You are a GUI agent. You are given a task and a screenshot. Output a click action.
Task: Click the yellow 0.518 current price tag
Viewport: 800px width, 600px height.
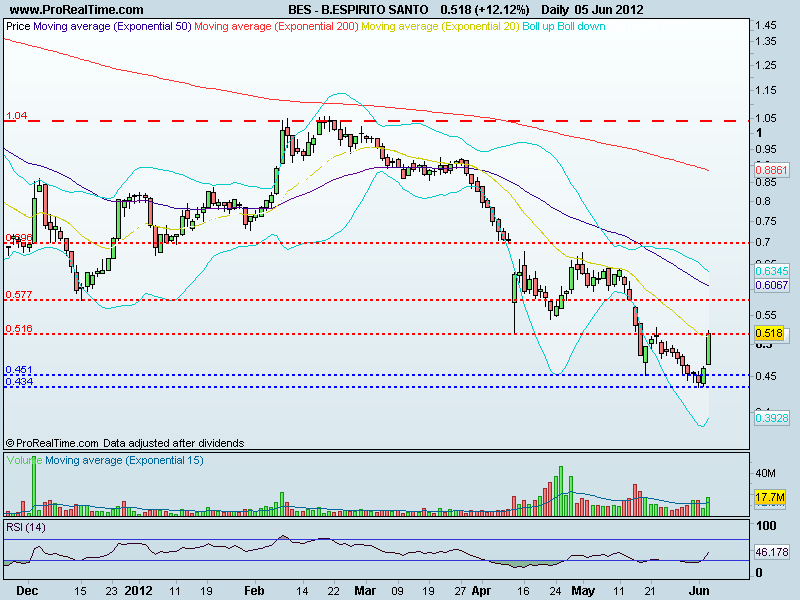pos(769,333)
